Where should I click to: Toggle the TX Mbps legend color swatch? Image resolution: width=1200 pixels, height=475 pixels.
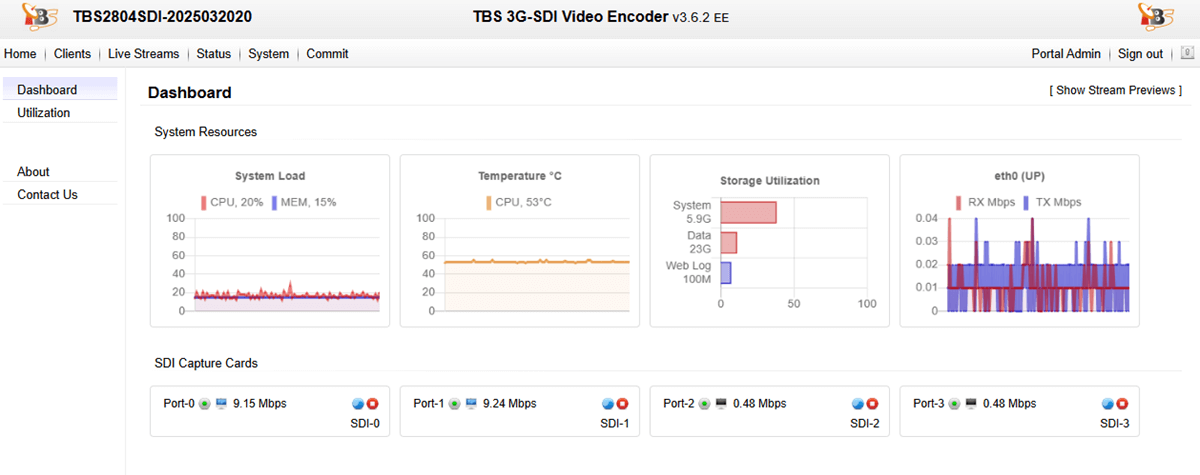pos(1027,202)
